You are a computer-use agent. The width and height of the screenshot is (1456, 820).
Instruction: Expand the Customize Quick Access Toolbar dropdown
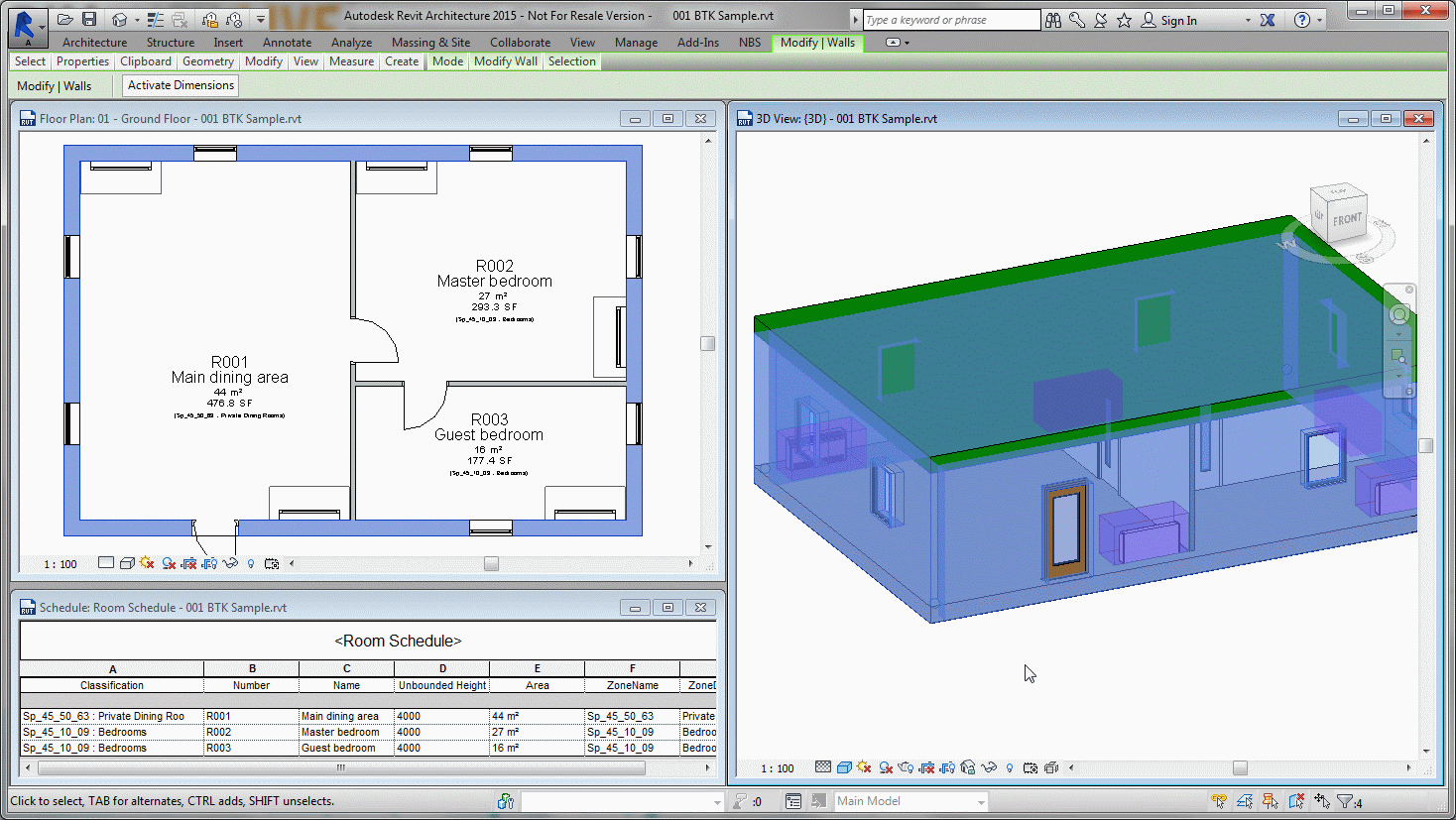pyautogui.click(x=261, y=20)
